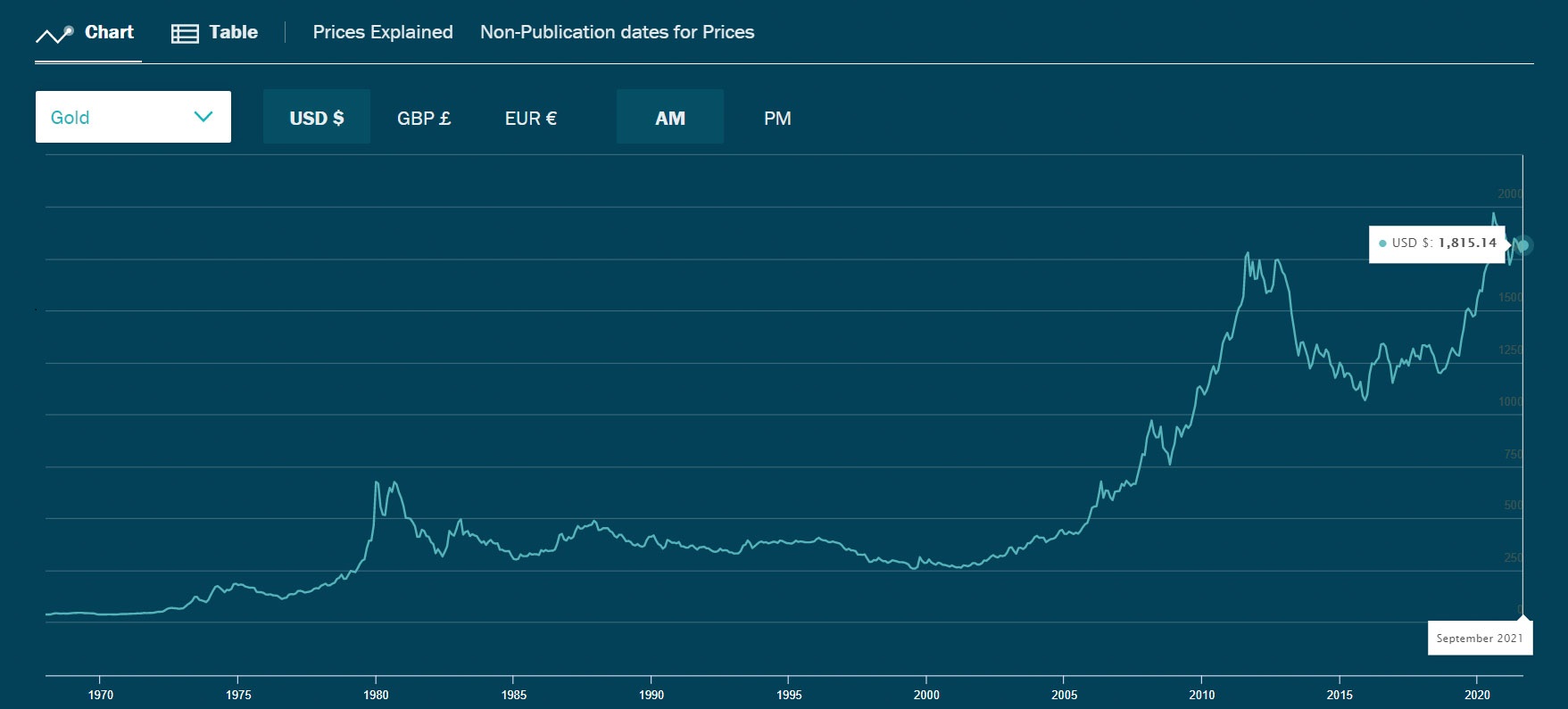Click the USD $: 1,815.14 tooltip
Viewport: 1568px width, 709px height.
coord(1437,243)
